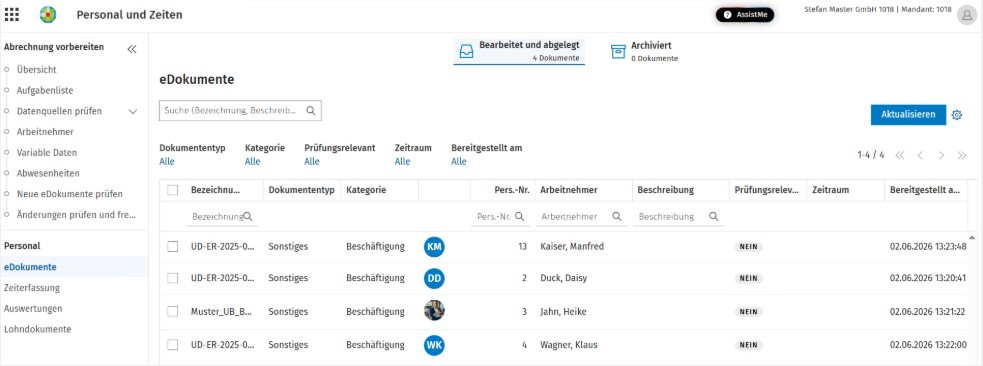Open the Prüfungsrelevant filter Alle dropdown

tap(312, 162)
